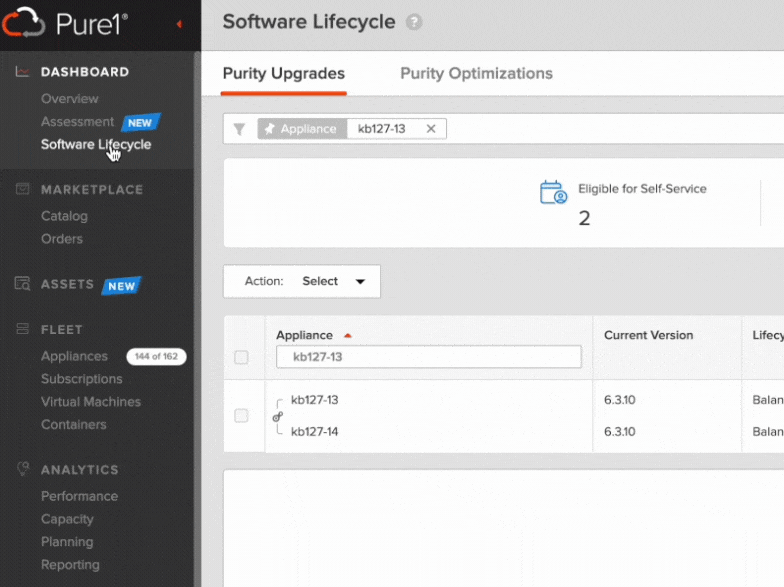784x587 pixels.
Task: Collapse the sidebar with the red arrow
Action: click(179, 24)
